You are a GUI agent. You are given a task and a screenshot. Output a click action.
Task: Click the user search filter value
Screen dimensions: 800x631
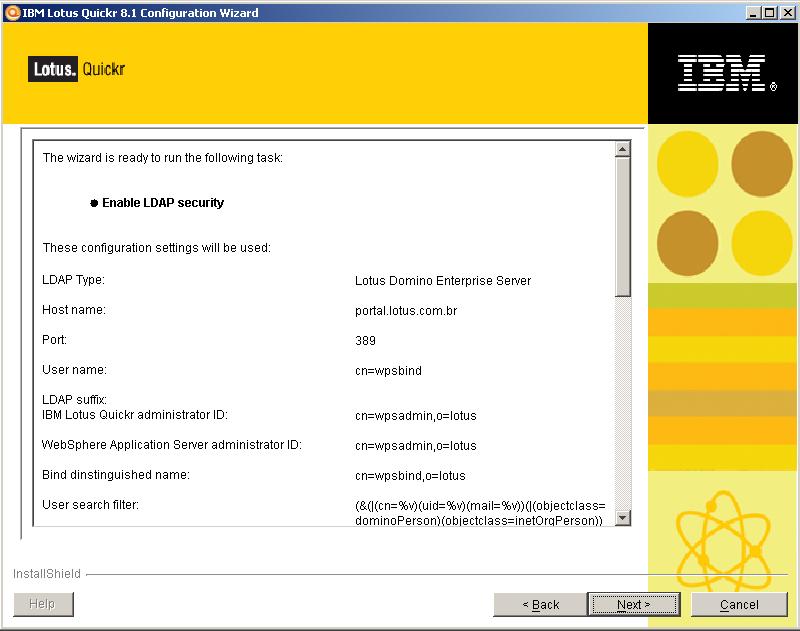[480, 513]
